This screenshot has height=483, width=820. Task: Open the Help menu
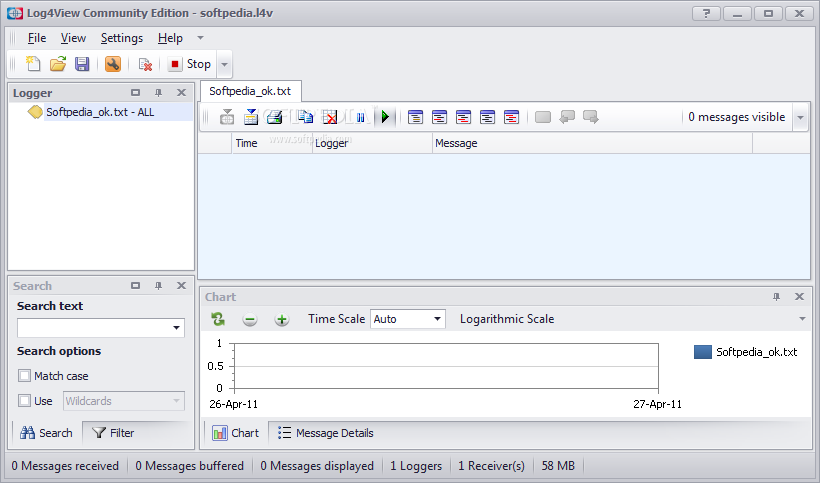pos(170,38)
